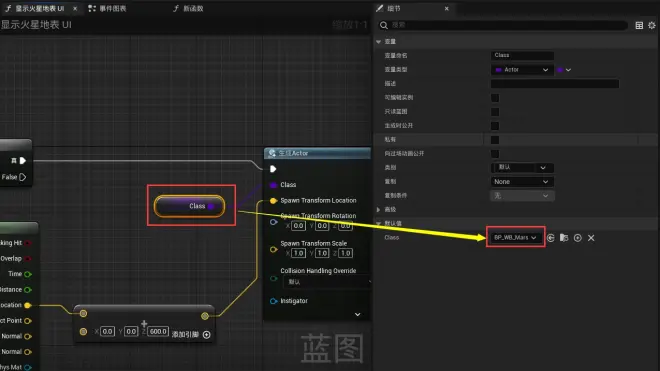Click the 描述 description text field
This screenshot has width=660, height=371.
tap(555, 83)
